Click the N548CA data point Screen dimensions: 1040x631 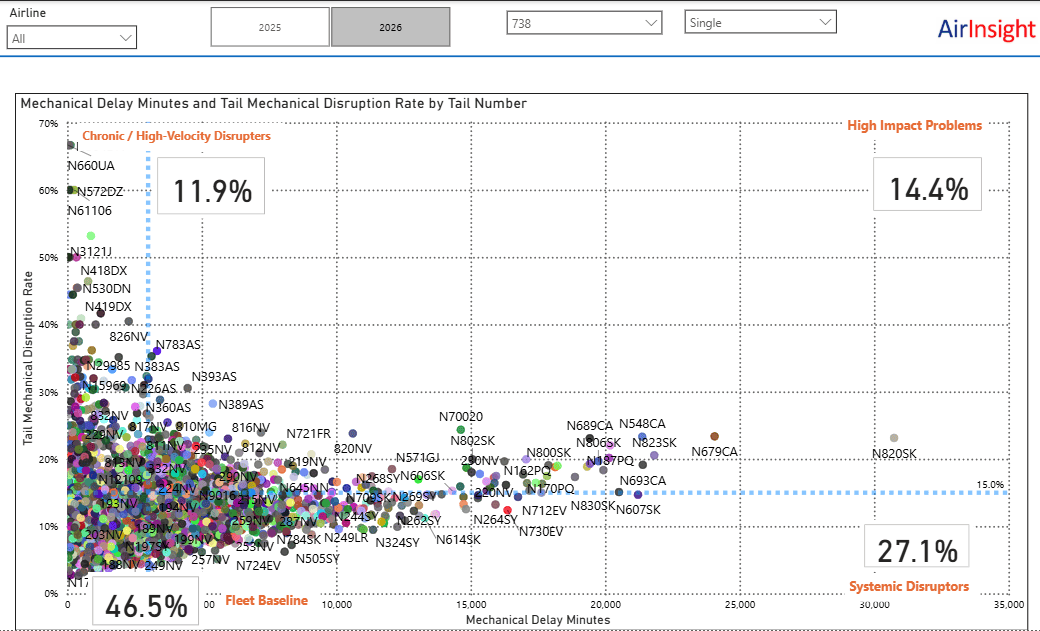click(x=642, y=437)
